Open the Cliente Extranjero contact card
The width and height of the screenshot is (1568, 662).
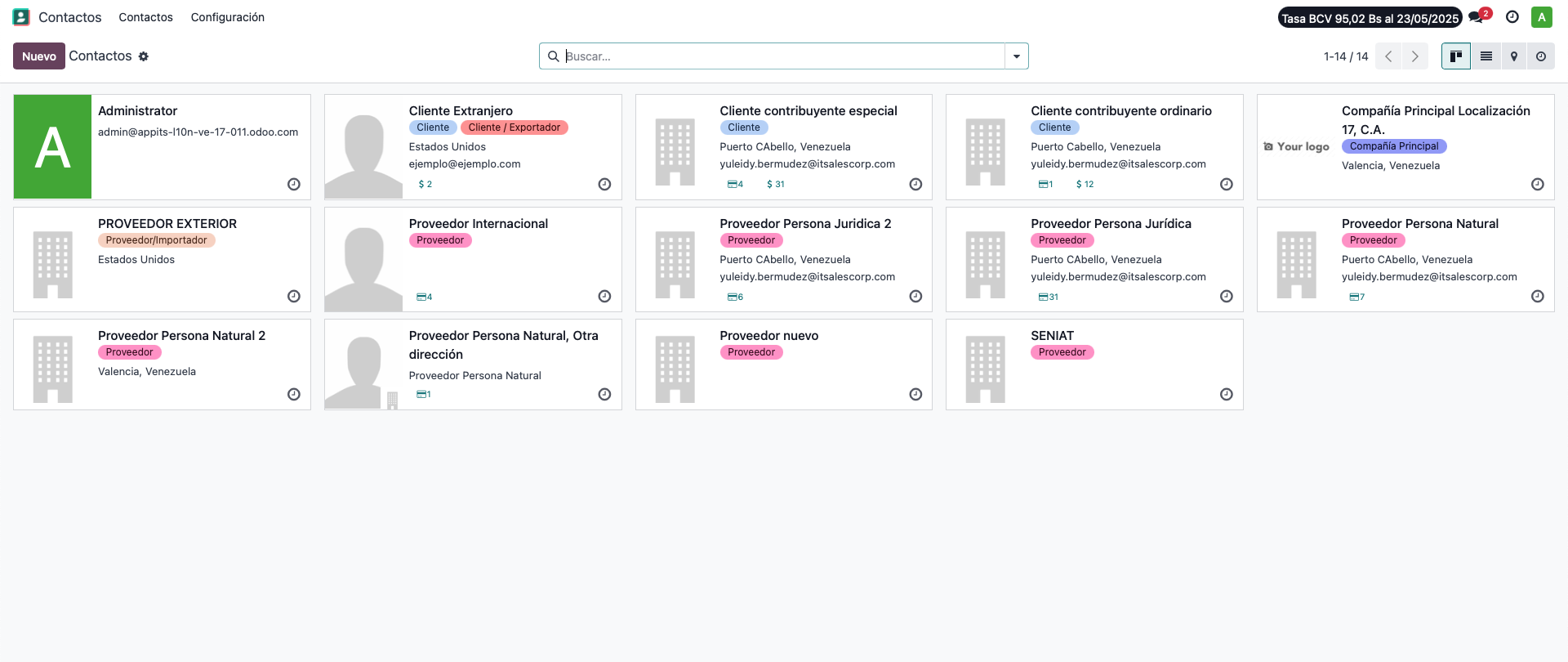pos(473,147)
